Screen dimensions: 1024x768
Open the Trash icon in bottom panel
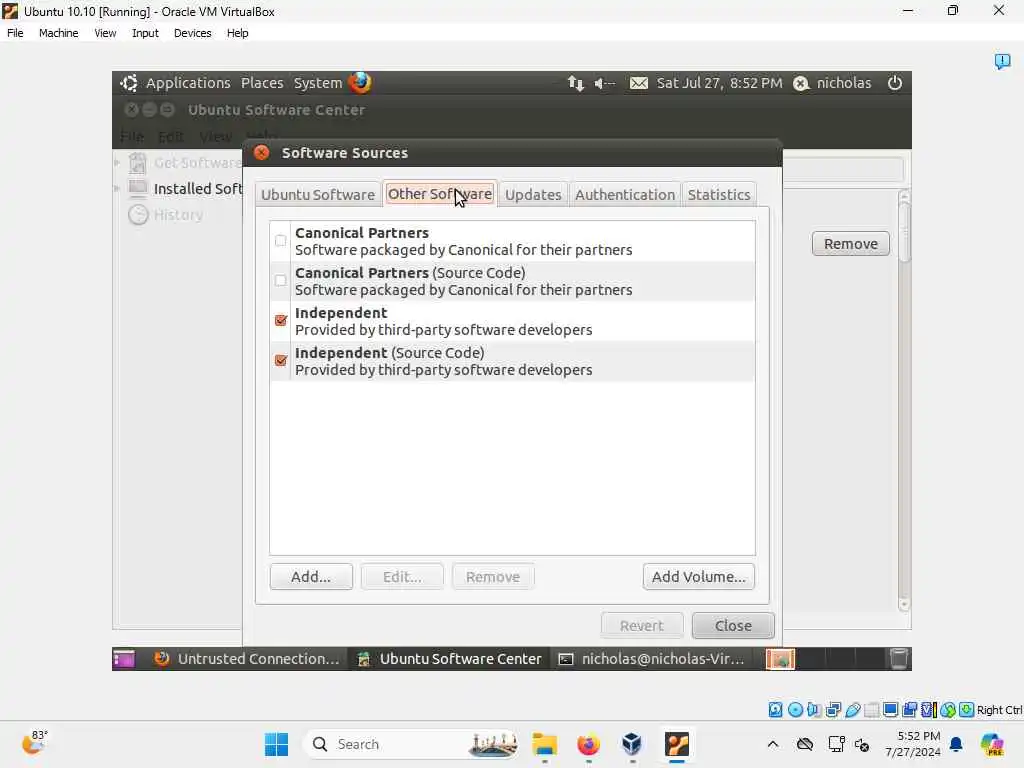pos(899,659)
